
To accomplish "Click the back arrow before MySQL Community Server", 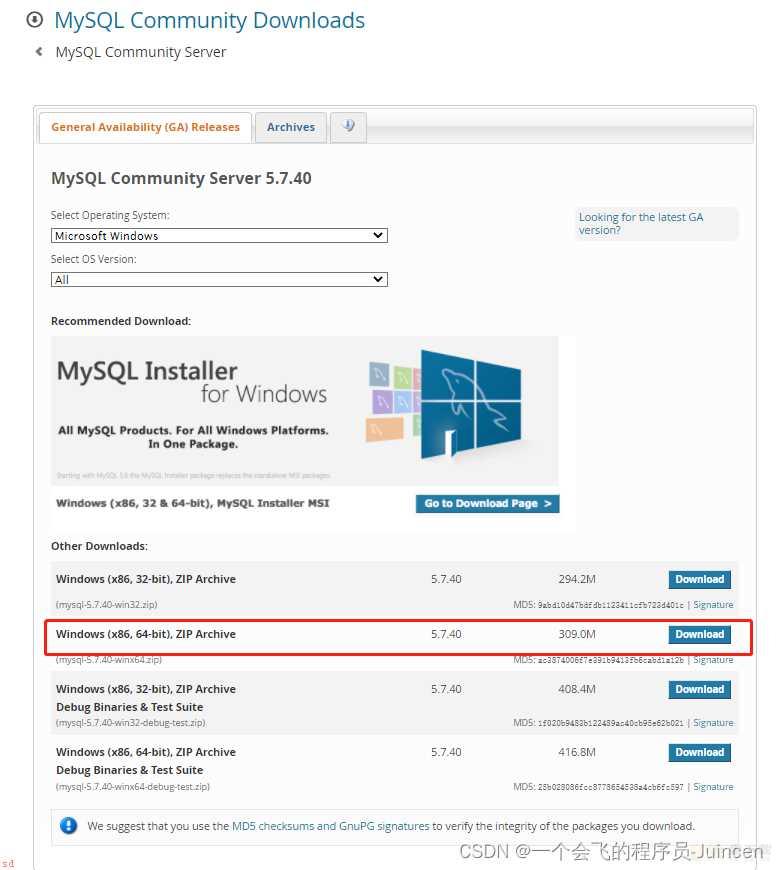I will click(39, 52).
